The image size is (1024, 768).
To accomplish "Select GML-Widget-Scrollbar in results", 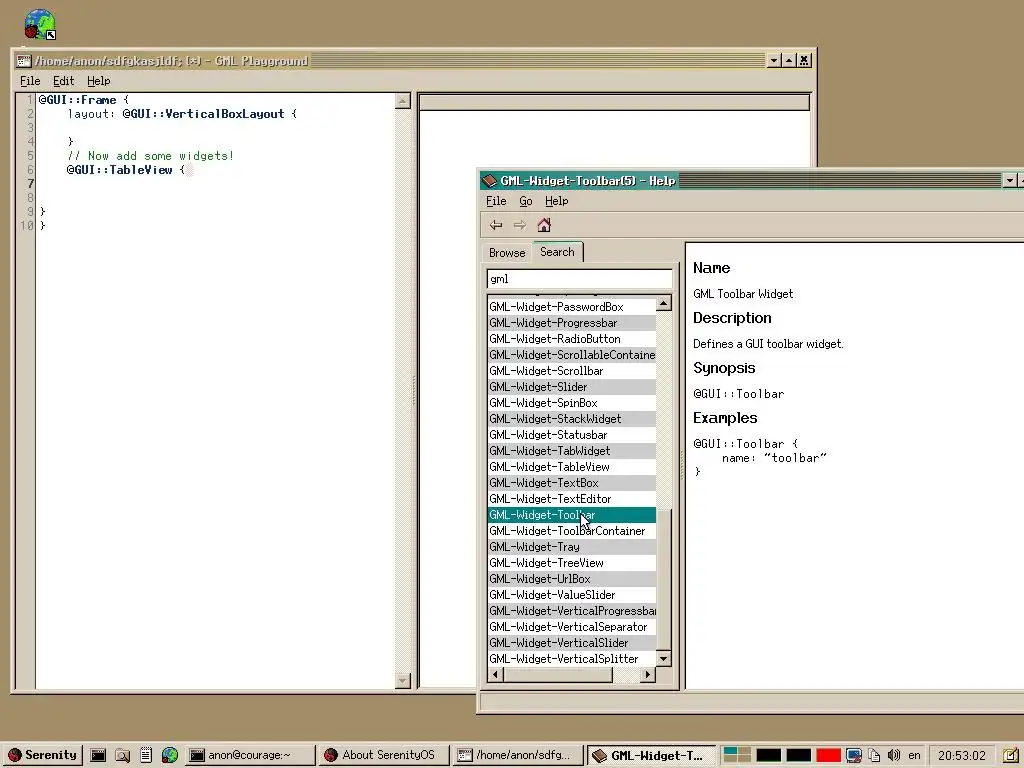I will [x=571, y=371].
